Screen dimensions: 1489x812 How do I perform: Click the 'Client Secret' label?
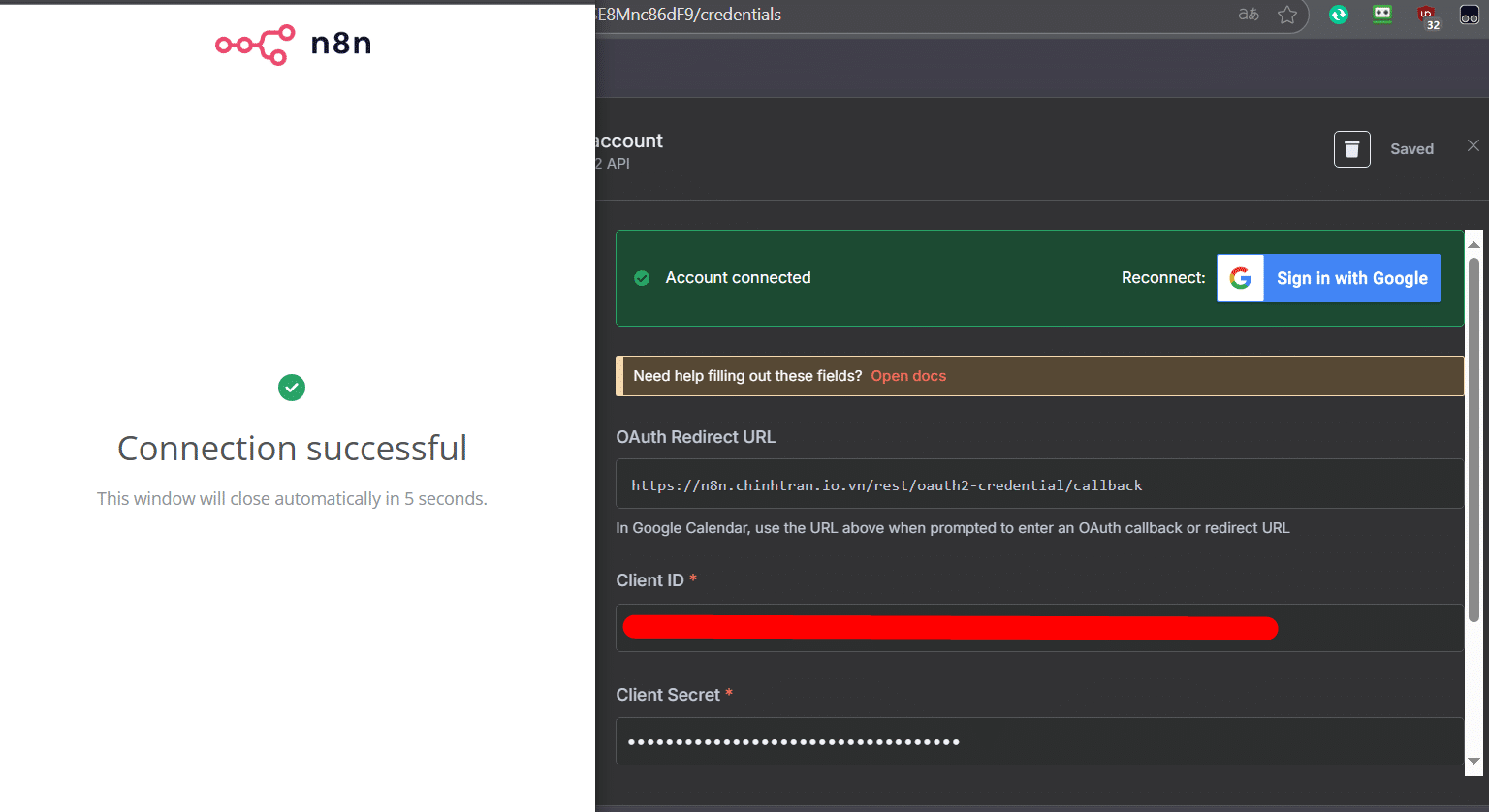click(668, 695)
